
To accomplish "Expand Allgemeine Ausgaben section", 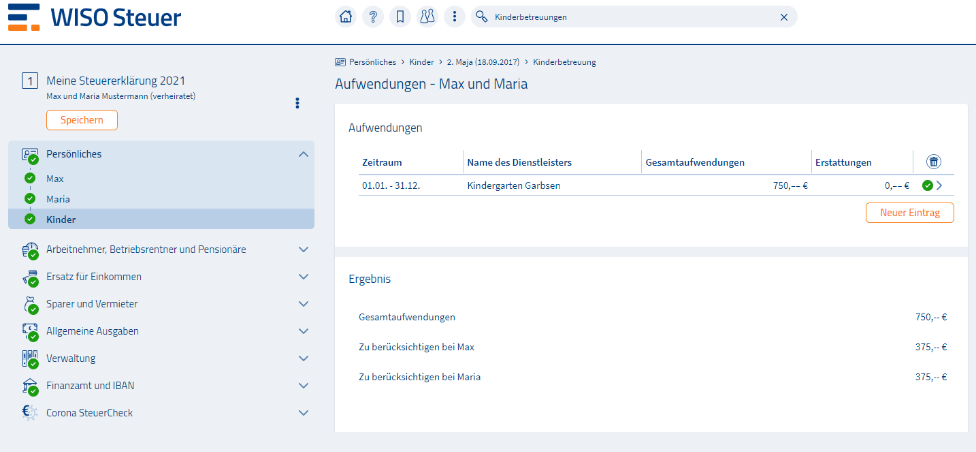I will tap(304, 331).
